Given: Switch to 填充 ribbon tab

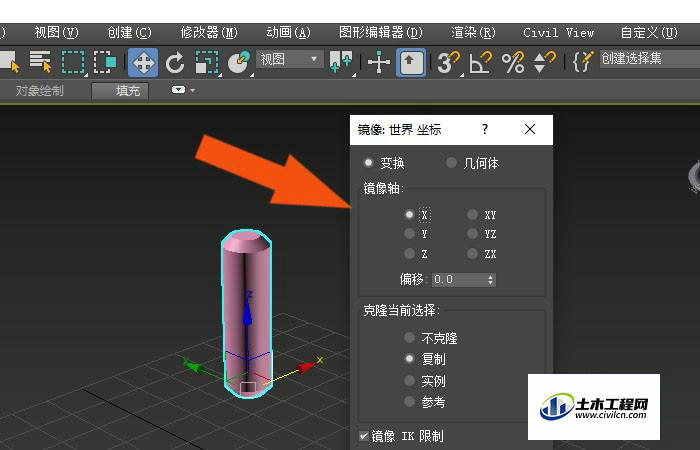Looking at the screenshot, I should pos(120,91).
